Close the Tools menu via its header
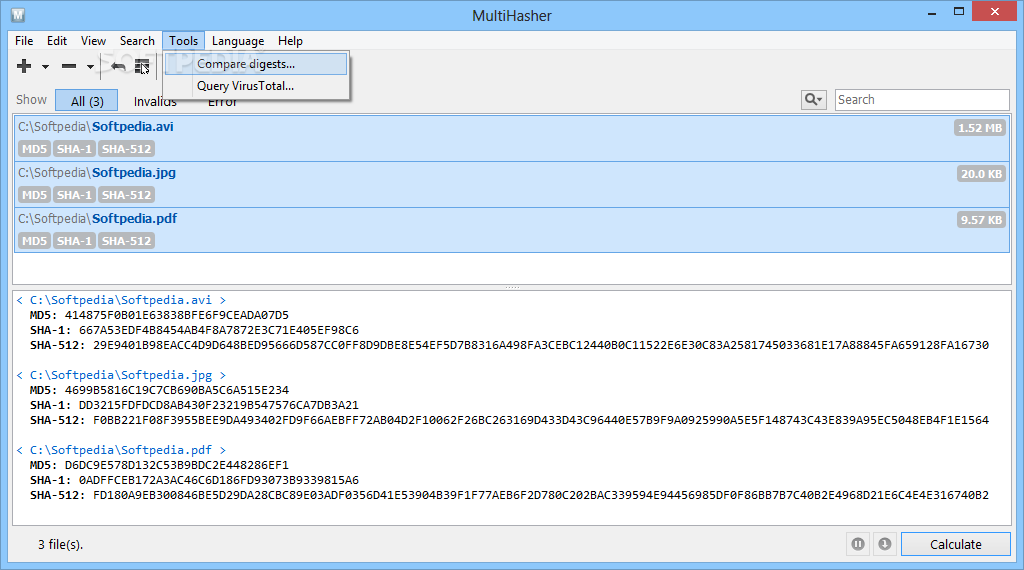This screenshot has width=1024, height=570. (x=184, y=40)
